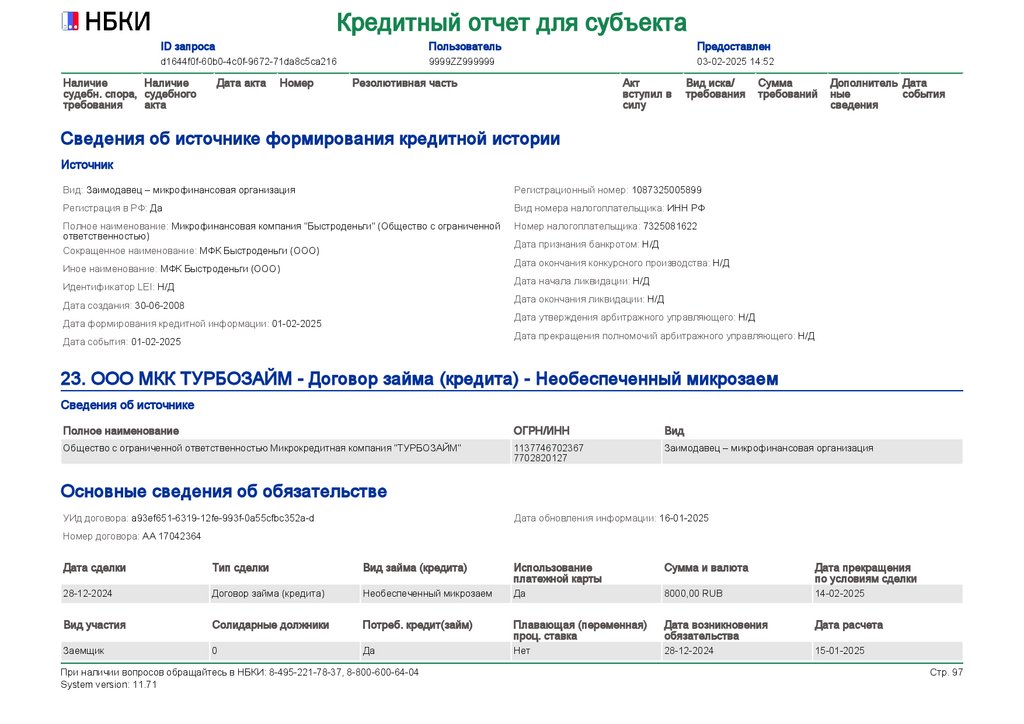Click column header "Резолютивная часть"

point(404,83)
